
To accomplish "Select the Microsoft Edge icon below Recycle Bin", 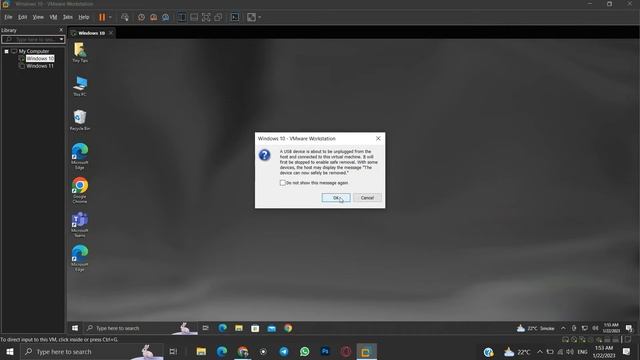I will 80,156.
